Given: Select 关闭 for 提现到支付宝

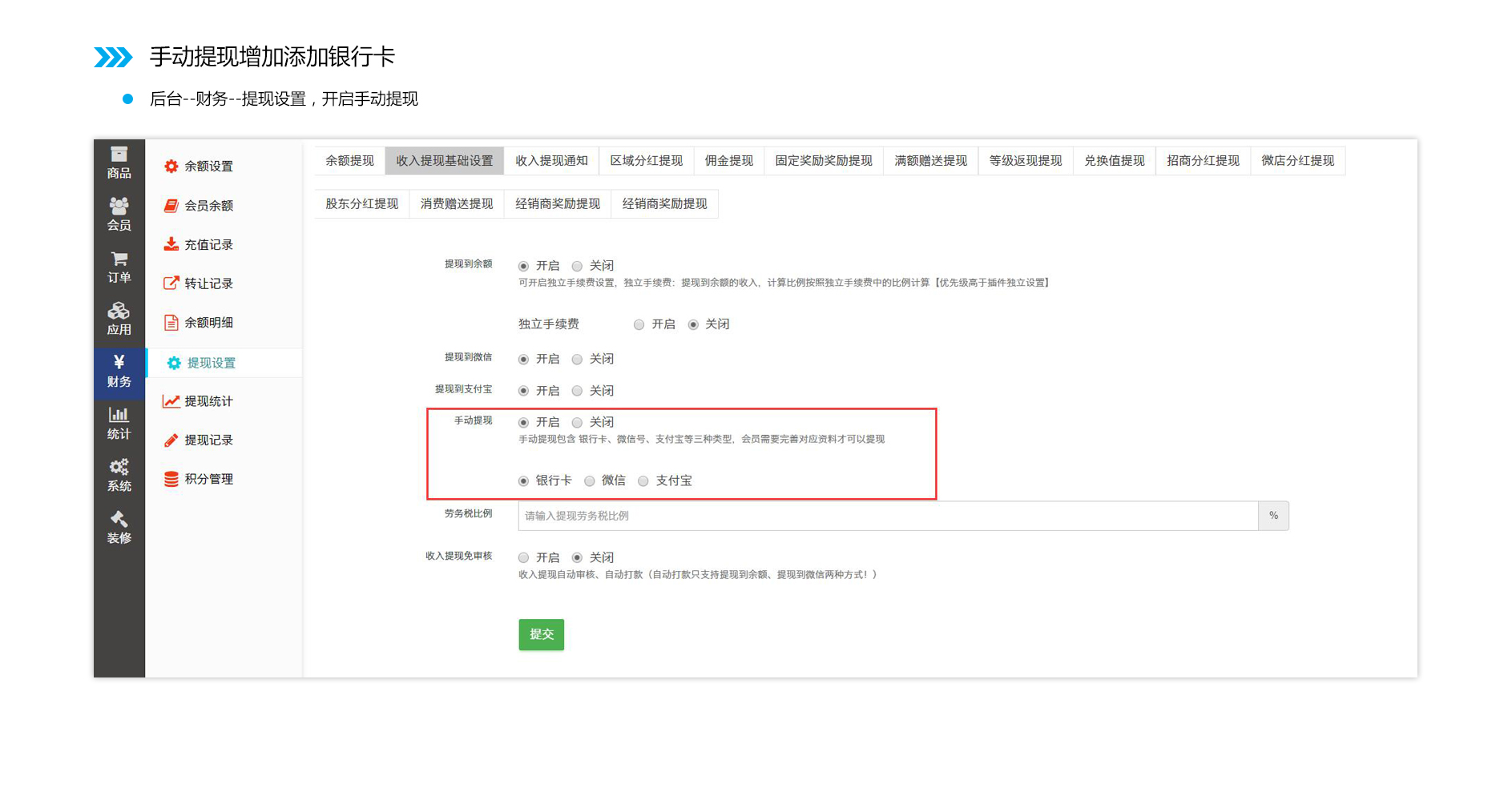Looking at the screenshot, I should [x=577, y=391].
